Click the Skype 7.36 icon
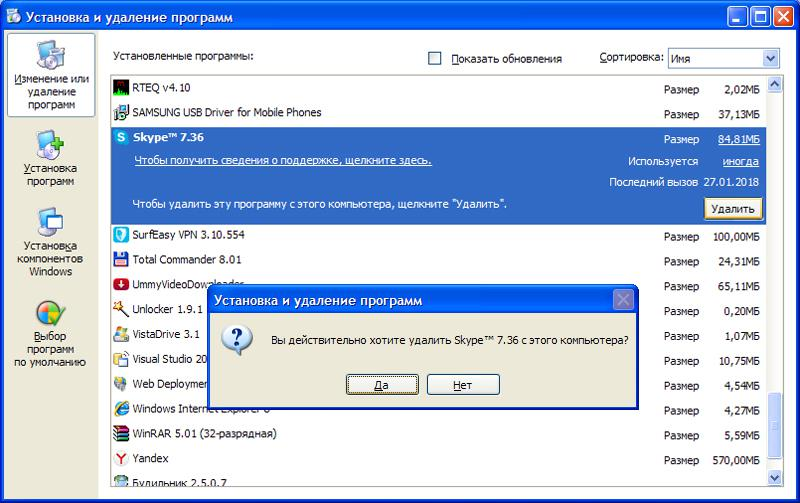This screenshot has height=503, width=800. [121, 137]
